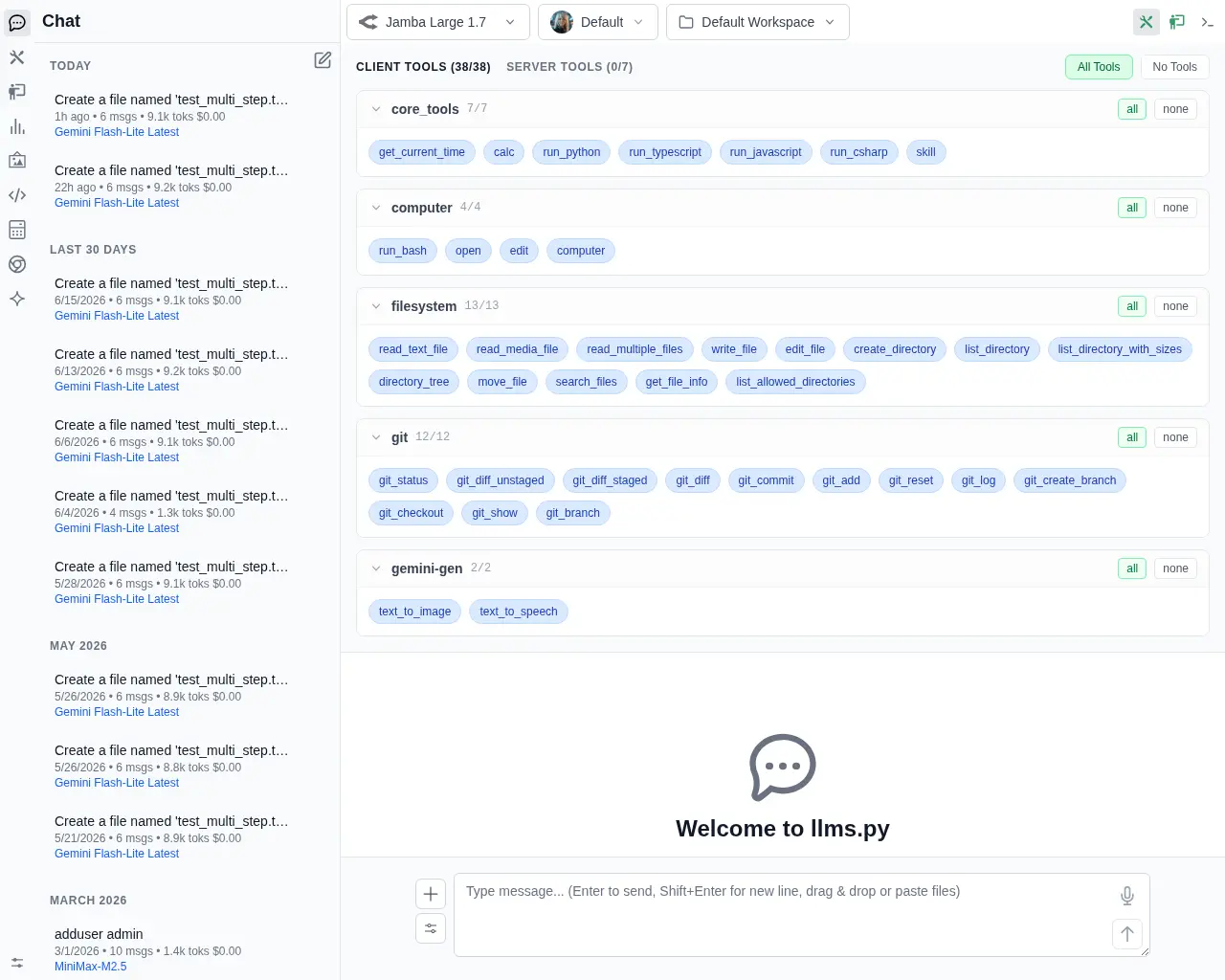Image resolution: width=1225 pixels, height=980 pixels.
Task: Click the All Tools button
Action: coord(1099,67)
